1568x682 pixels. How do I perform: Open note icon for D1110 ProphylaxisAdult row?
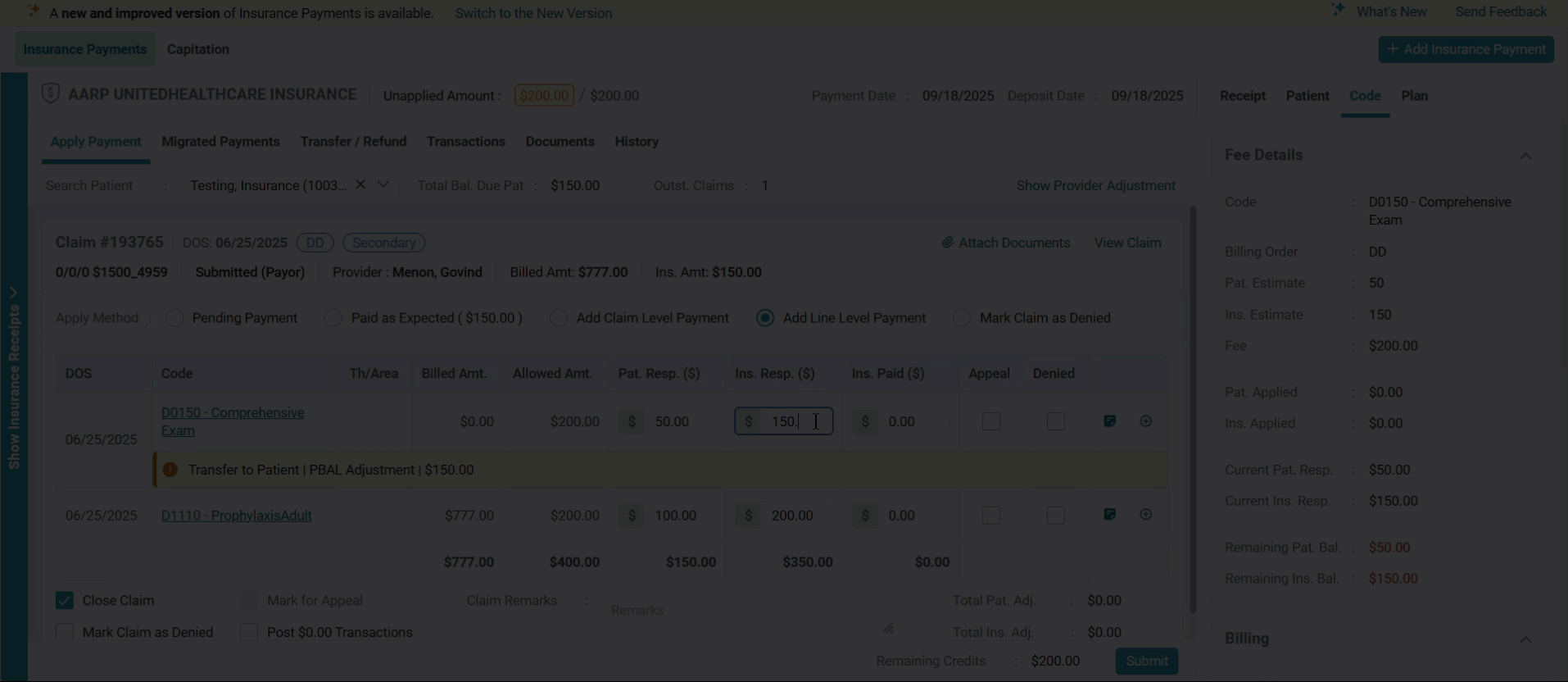(1109, 515)
